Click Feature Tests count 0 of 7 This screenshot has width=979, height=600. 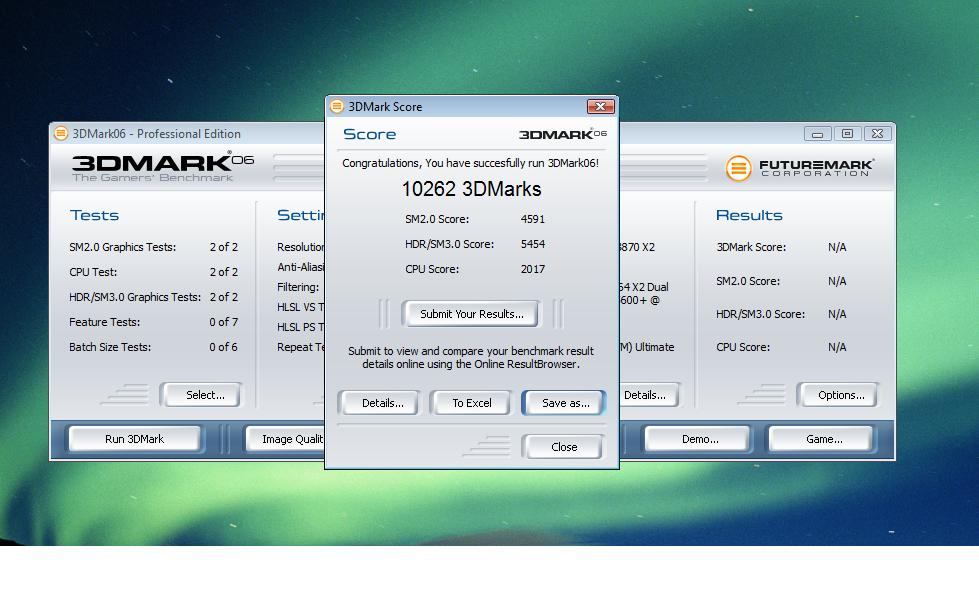(x=224, y=322)
